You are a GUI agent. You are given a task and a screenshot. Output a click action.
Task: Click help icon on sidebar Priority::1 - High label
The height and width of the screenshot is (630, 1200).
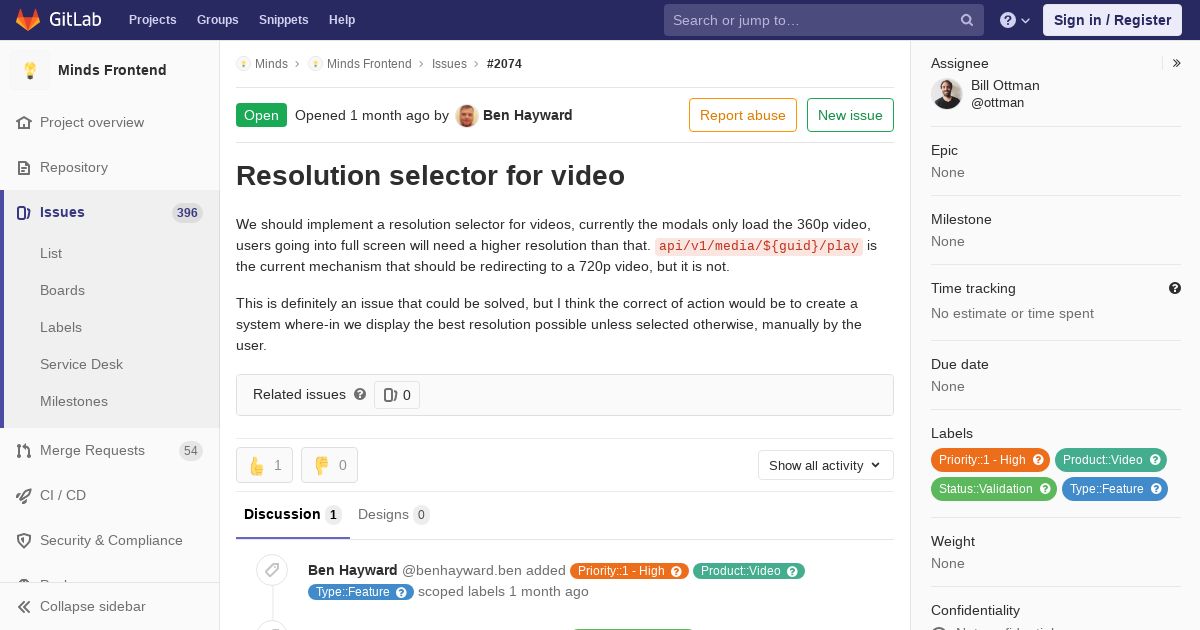coord(1038,460)
